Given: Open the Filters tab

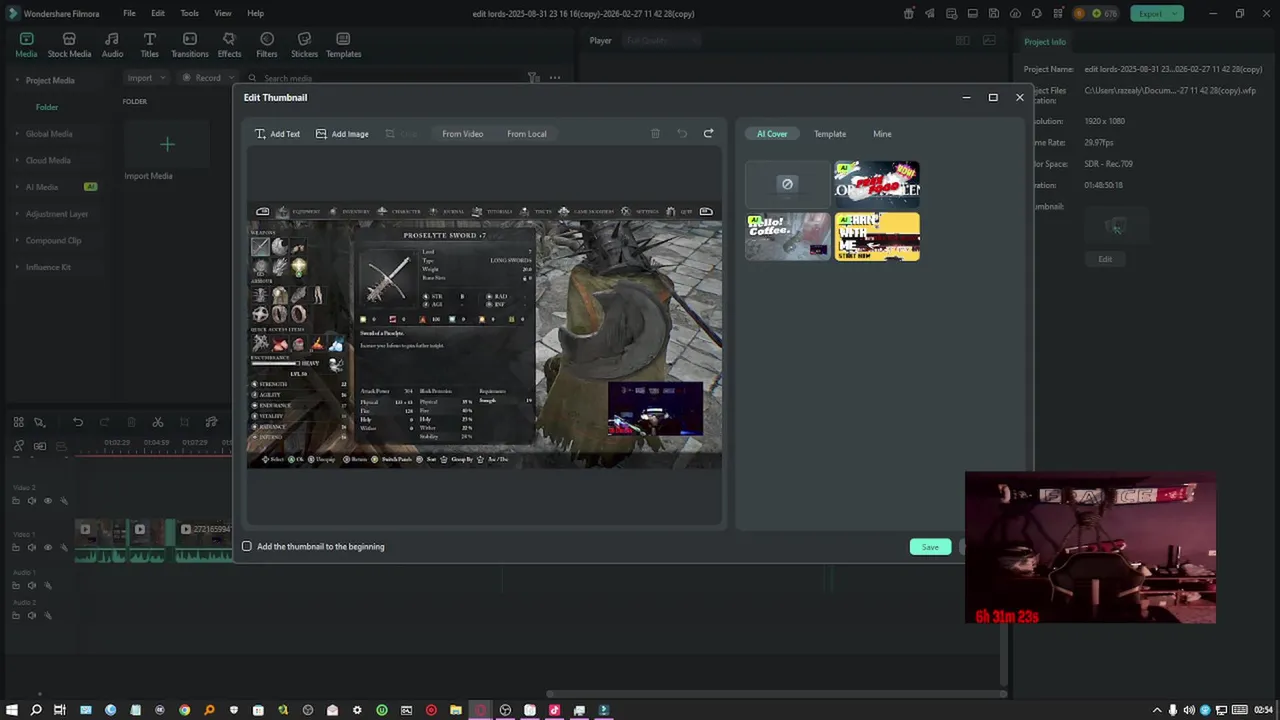Looking at the screenshot, I should pyautogui.click(x=267, y=45).
